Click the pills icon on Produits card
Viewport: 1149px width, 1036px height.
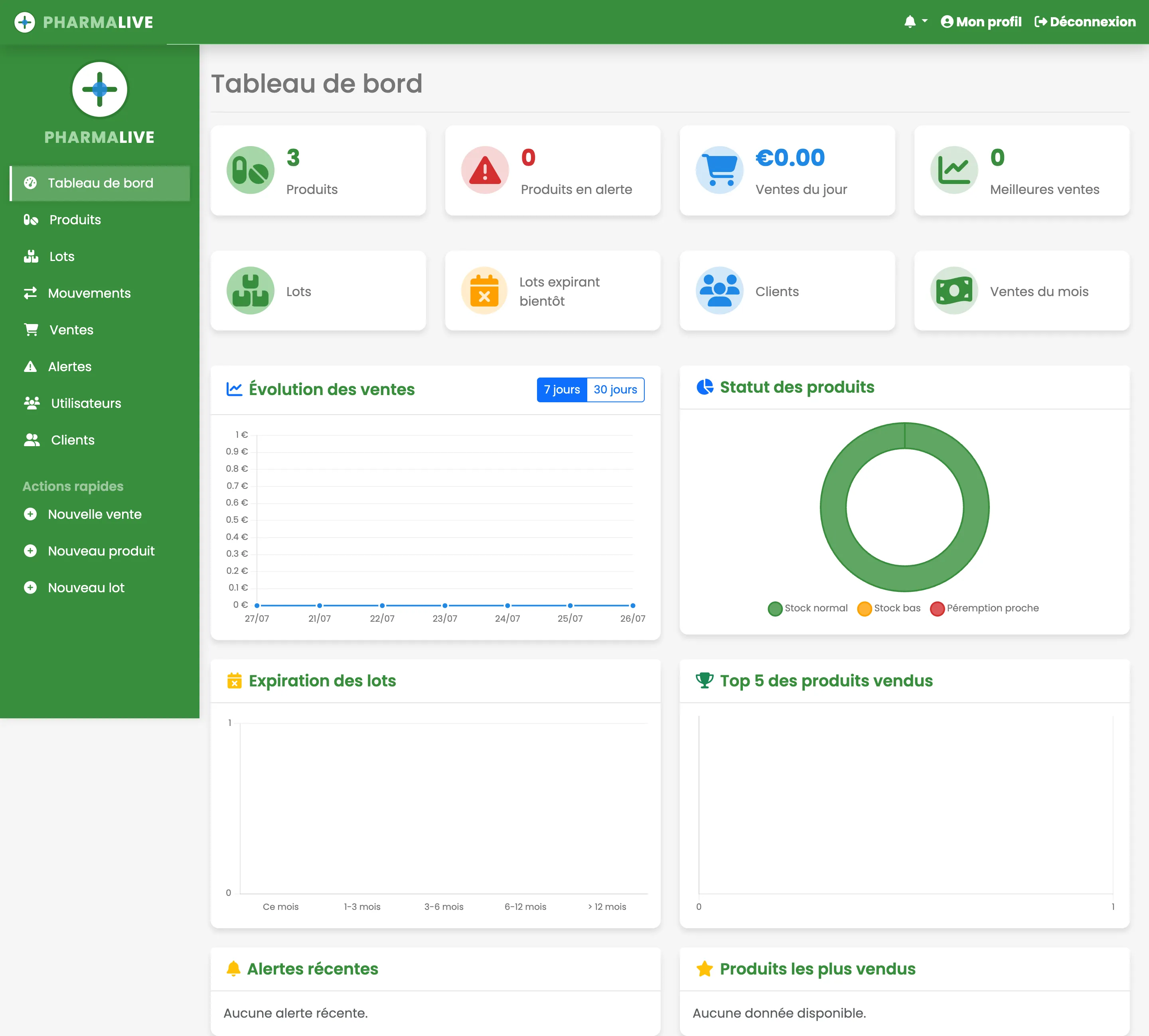tap(251, 170)
